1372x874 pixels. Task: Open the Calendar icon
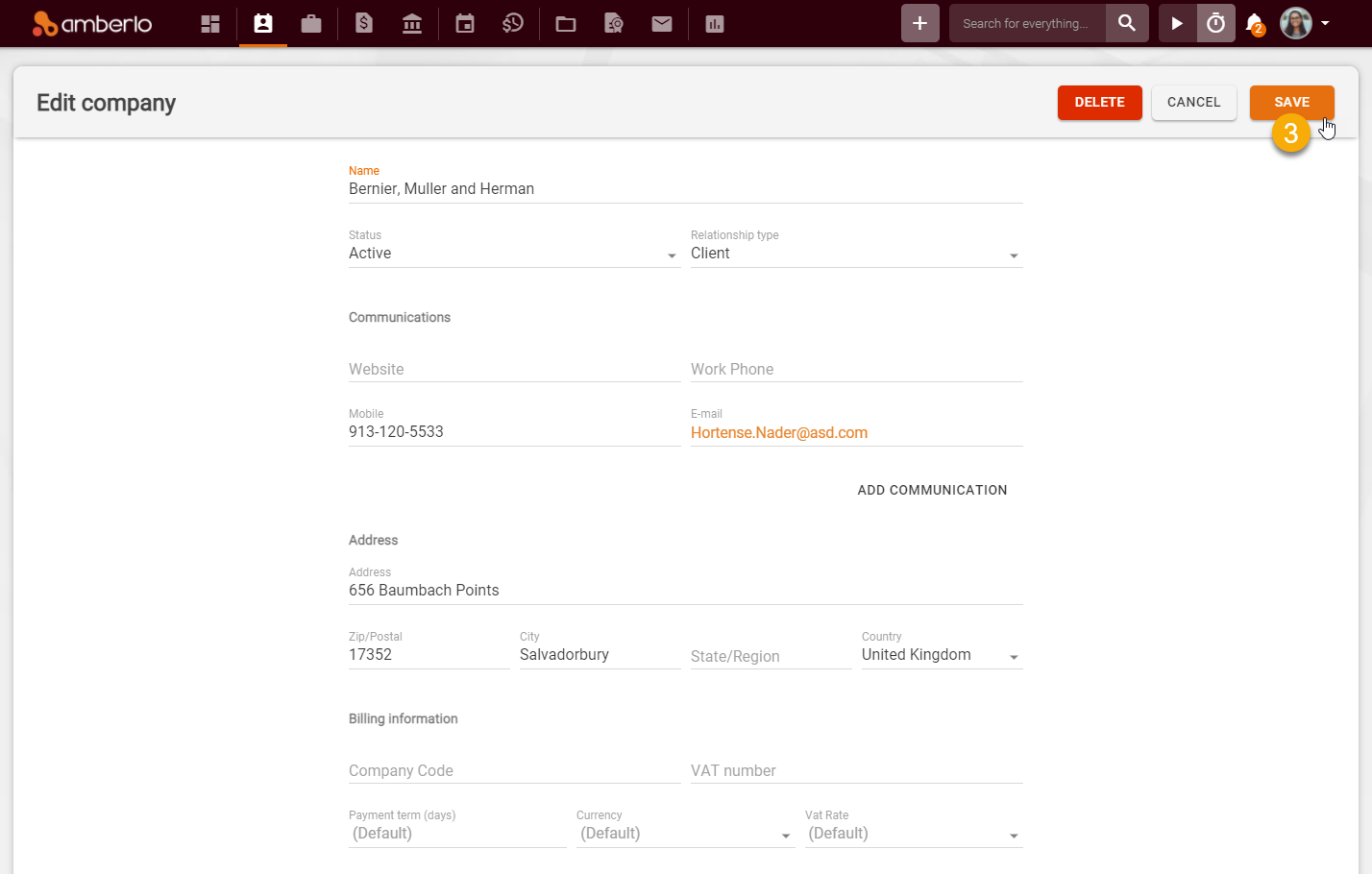465,23
